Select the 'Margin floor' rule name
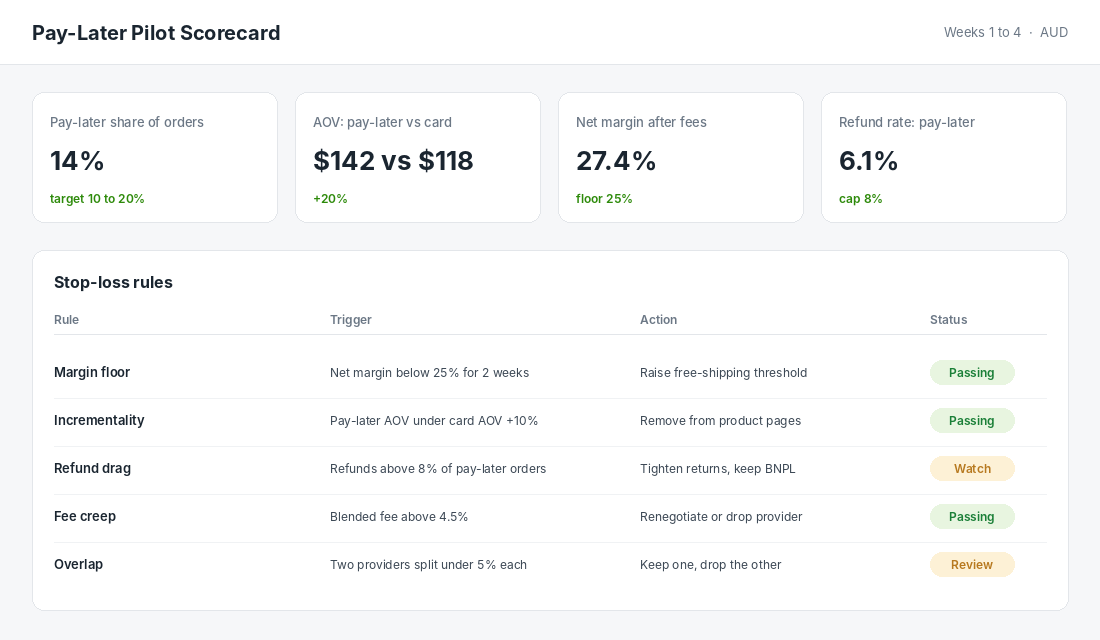 92,373
